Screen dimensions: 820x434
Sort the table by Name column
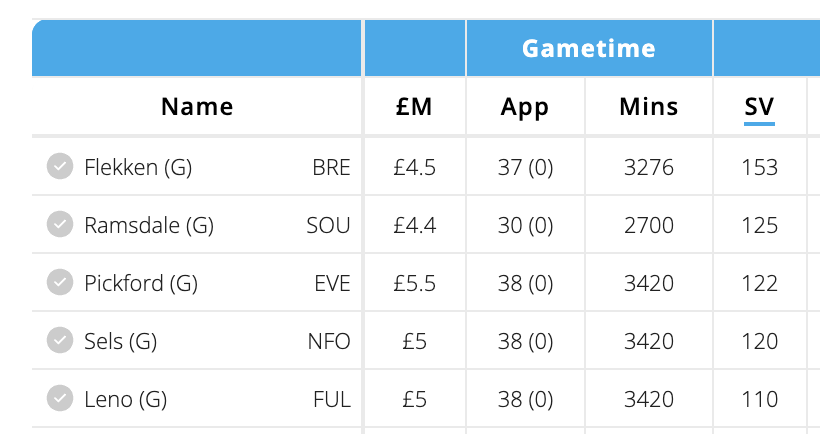[197, 106]
